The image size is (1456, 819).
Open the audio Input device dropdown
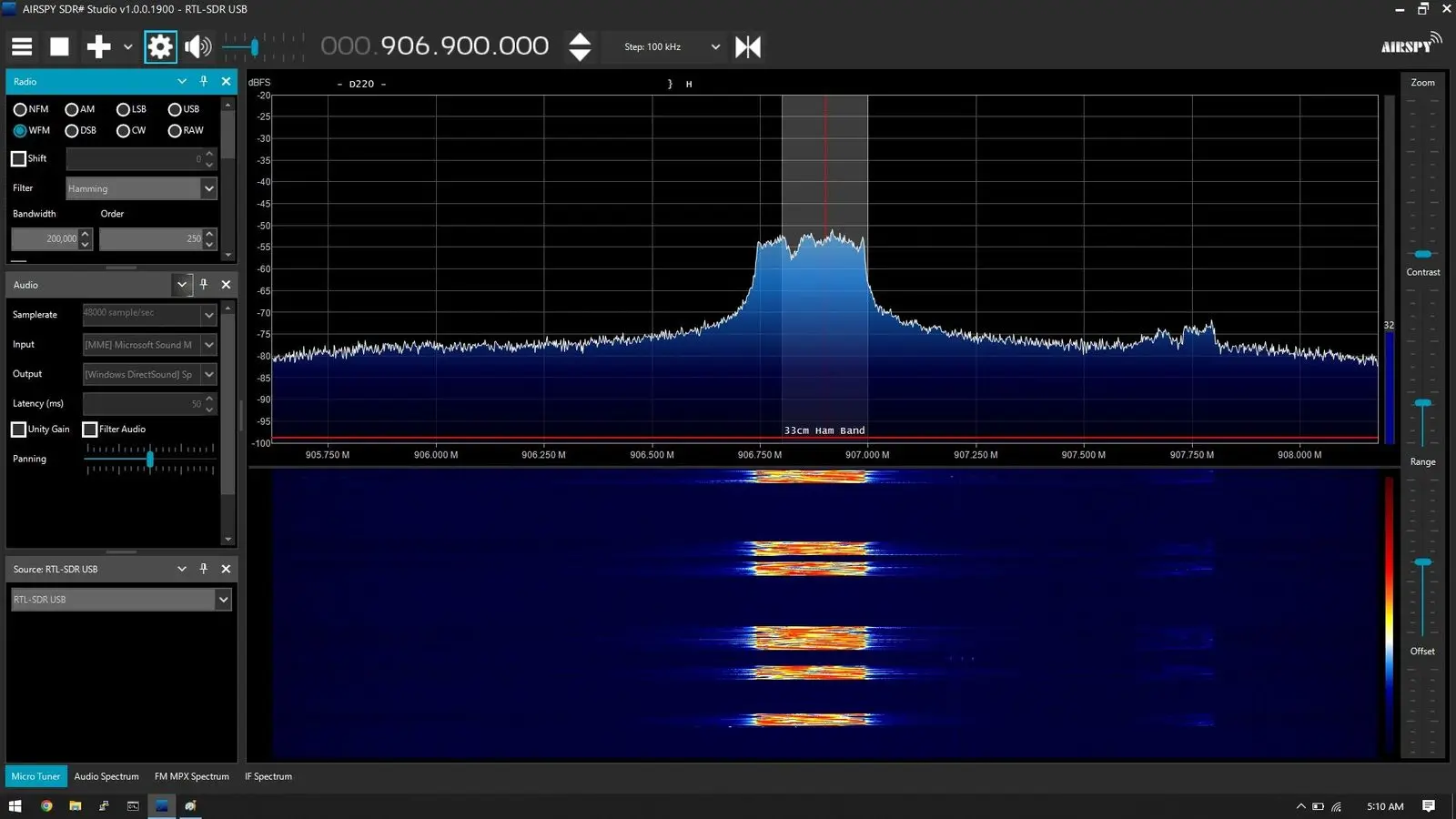(x=149, y=344)
